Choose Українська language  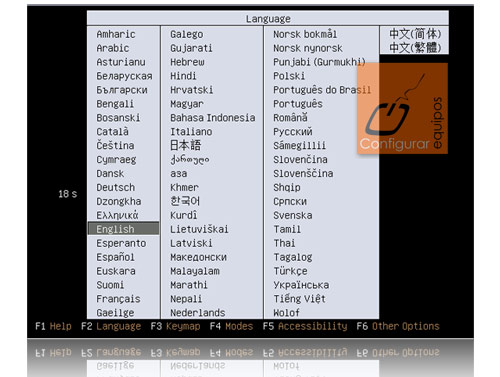point(301,285)
